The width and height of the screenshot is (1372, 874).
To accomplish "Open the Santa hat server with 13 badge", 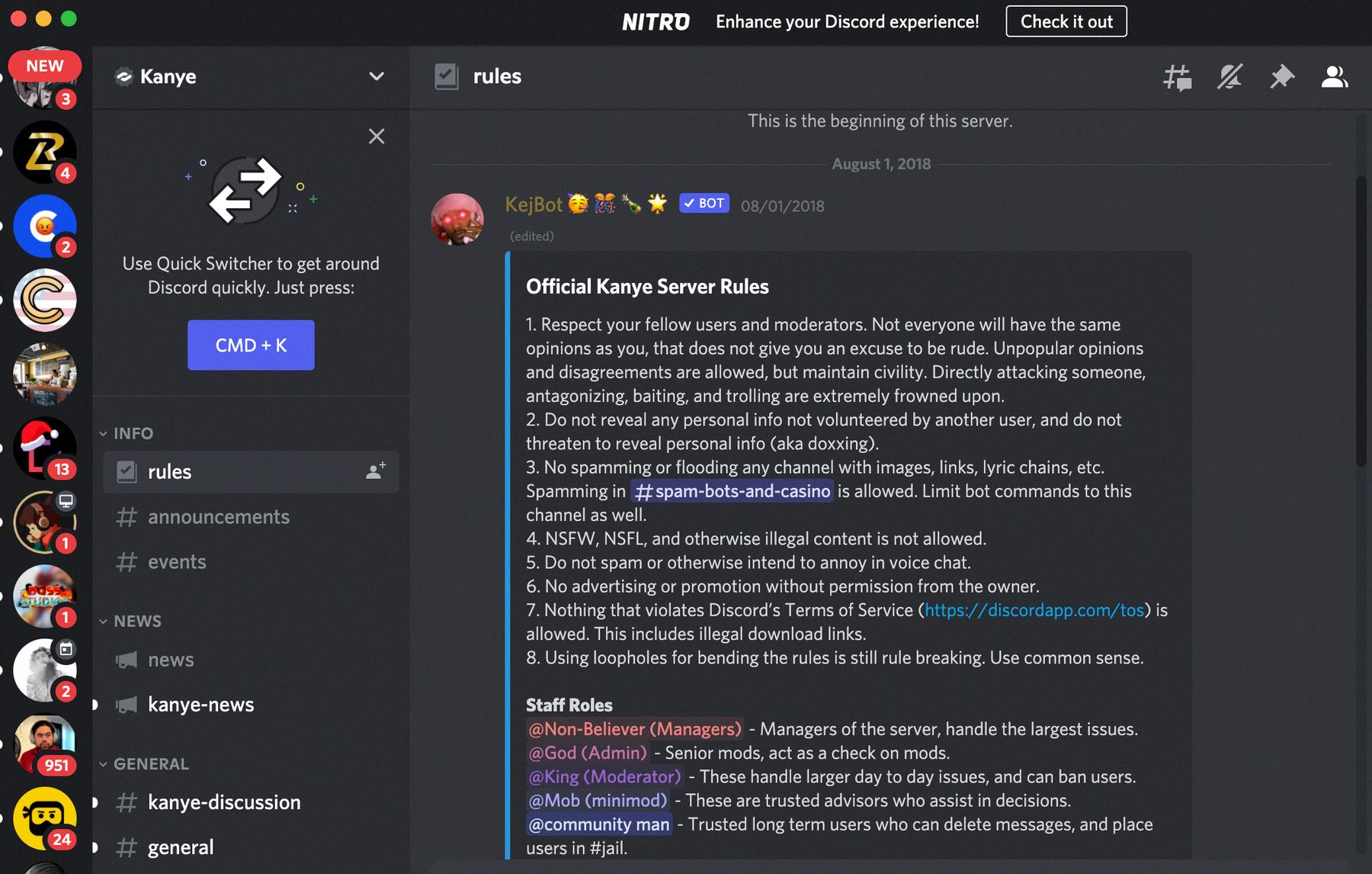I will 45,448.
